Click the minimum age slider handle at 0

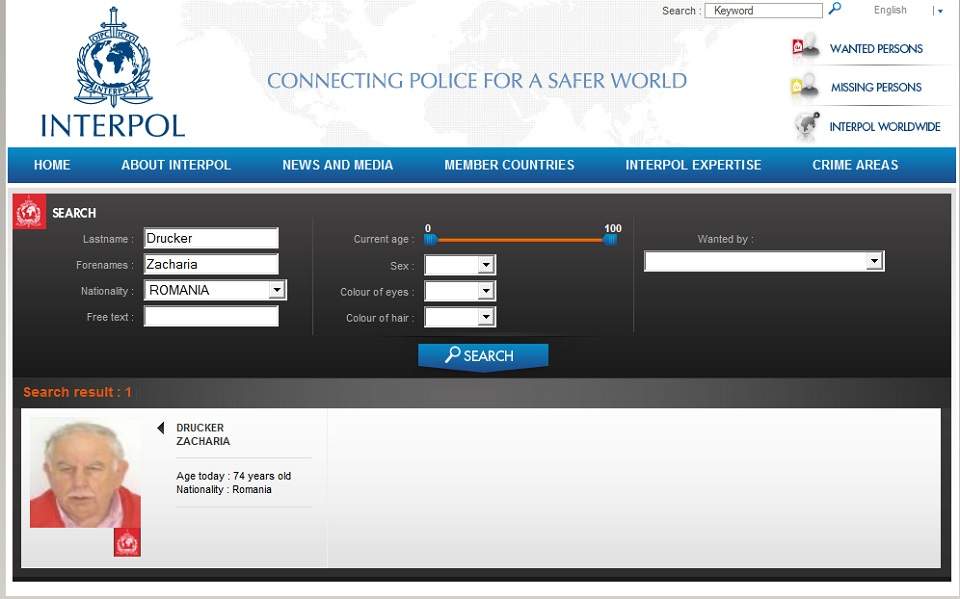[x=430, y=239]
